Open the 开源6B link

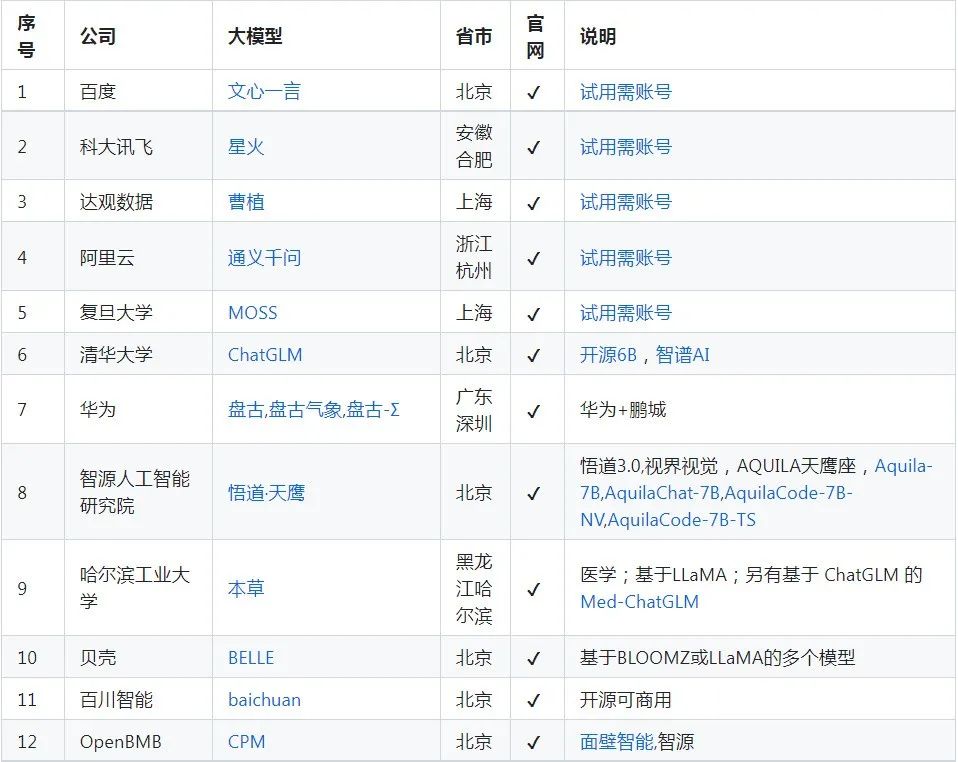click(608, 354)
